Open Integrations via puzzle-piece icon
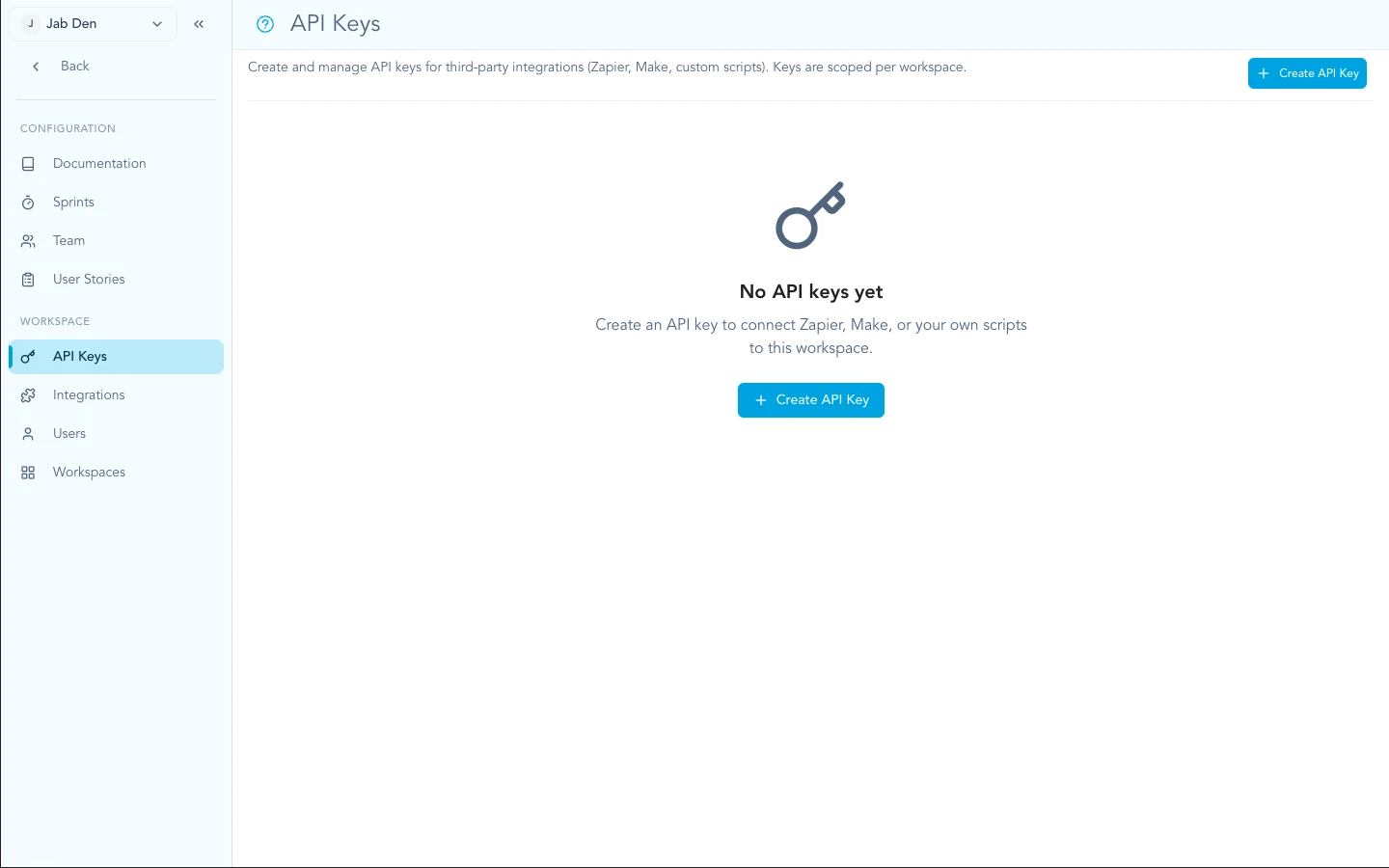1389x868 pixels. click(x=28, y=394)
